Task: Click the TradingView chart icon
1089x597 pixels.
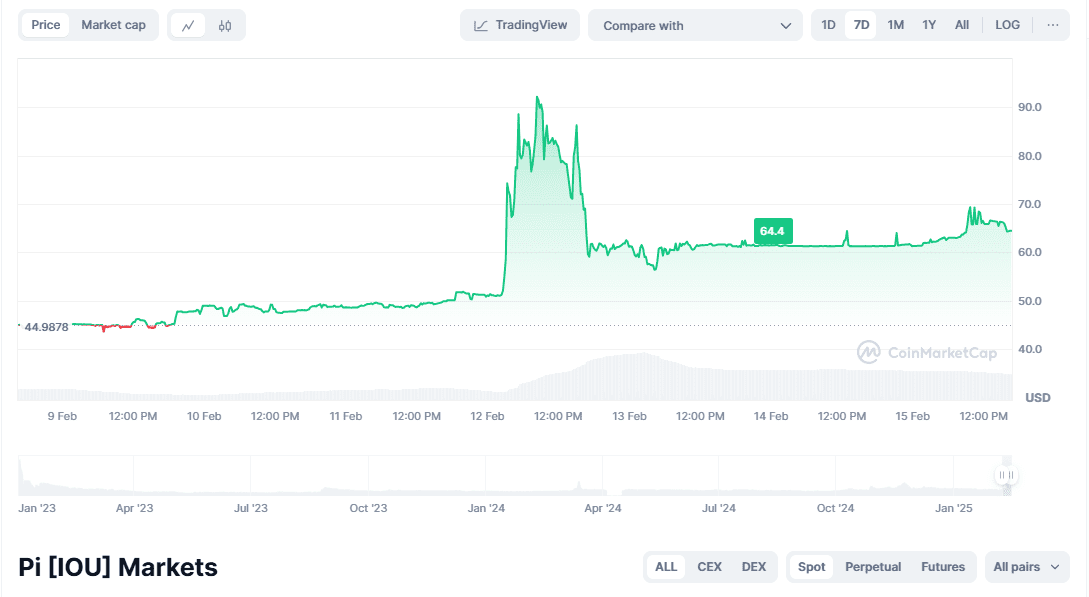Action: pyautogui.click(x=481, y=26)
